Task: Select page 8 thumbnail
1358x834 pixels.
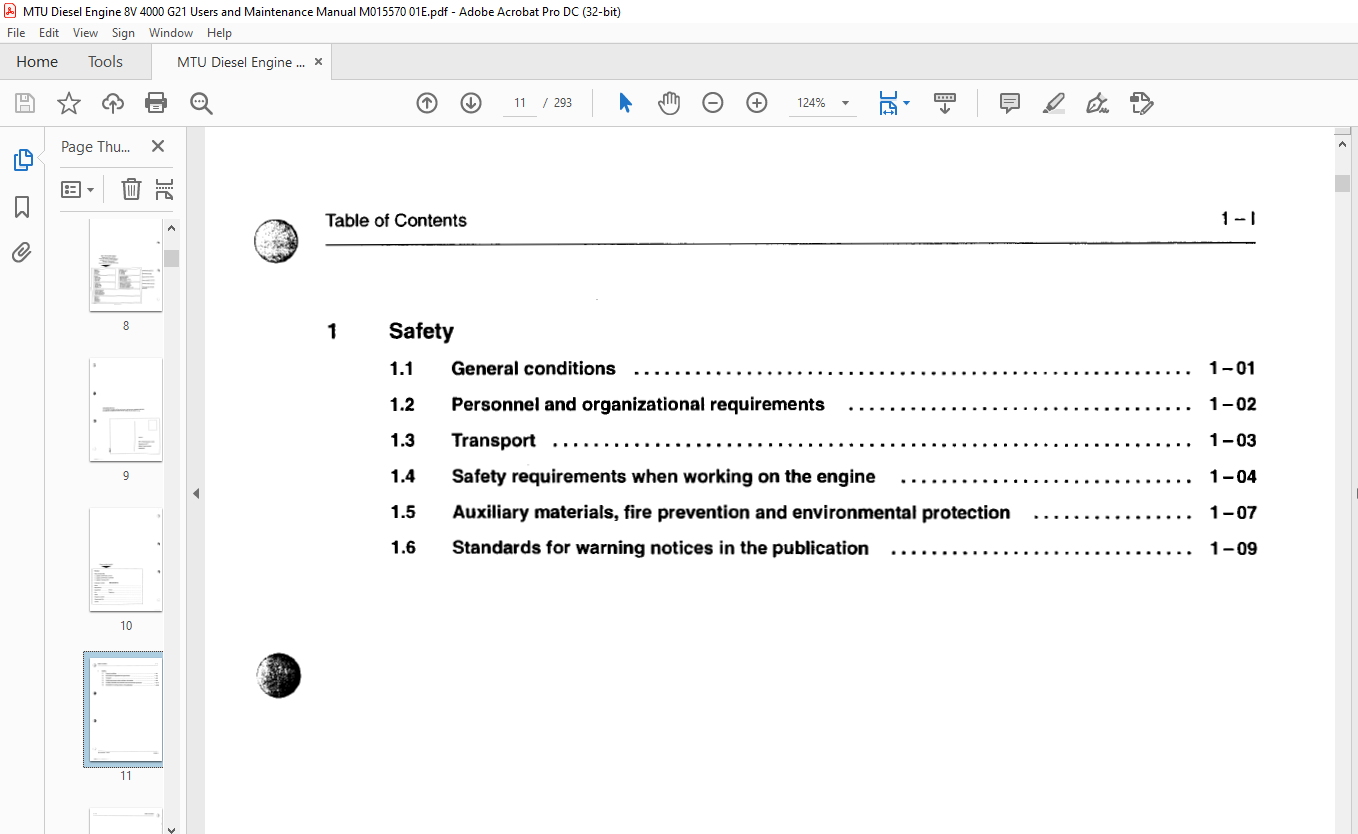Action: pyautogui.click(x=126, y=264)
